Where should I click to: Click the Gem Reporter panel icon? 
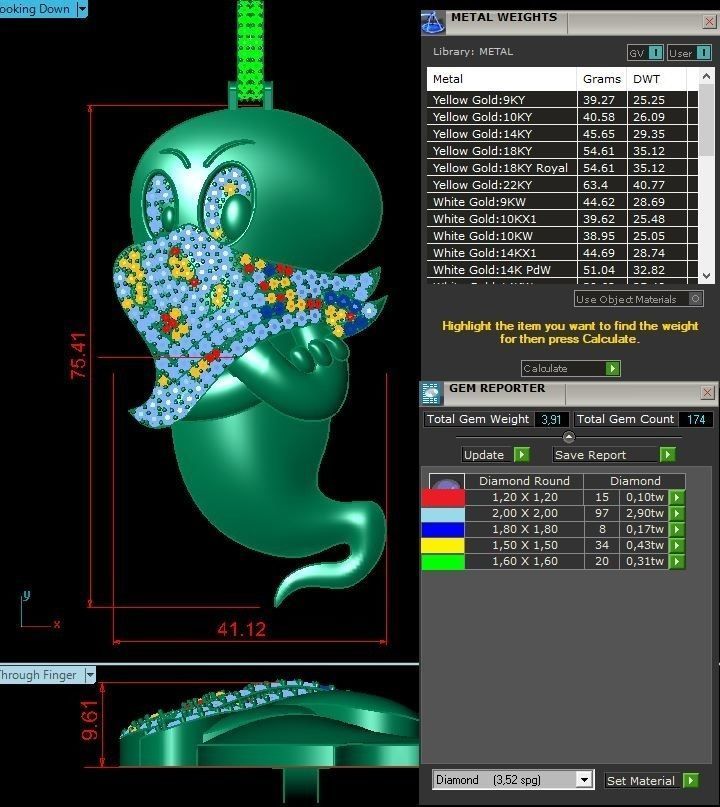(431, 394)
